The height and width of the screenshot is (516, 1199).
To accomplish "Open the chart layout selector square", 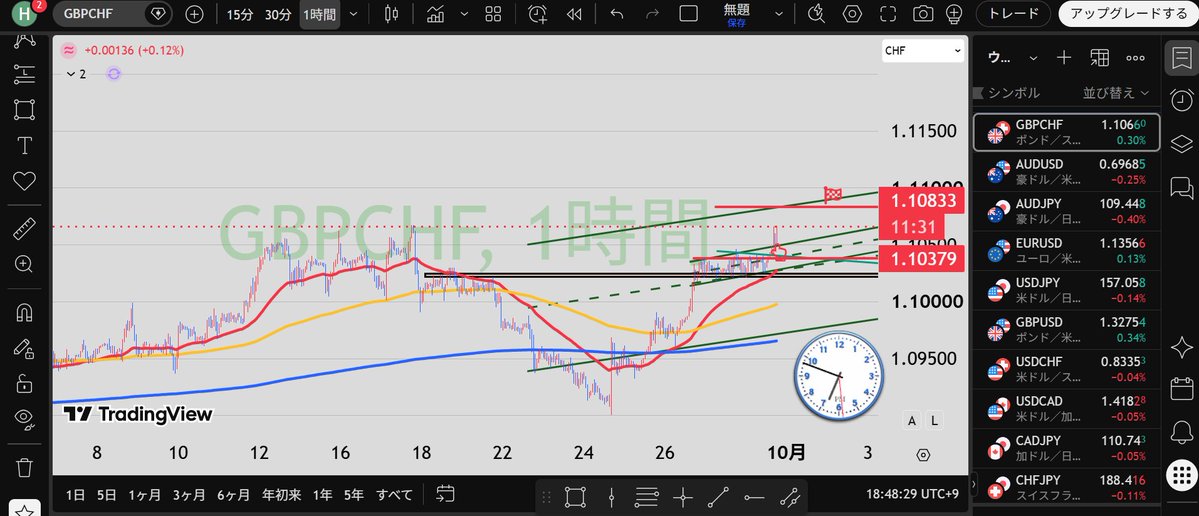I will coord(689,14).
